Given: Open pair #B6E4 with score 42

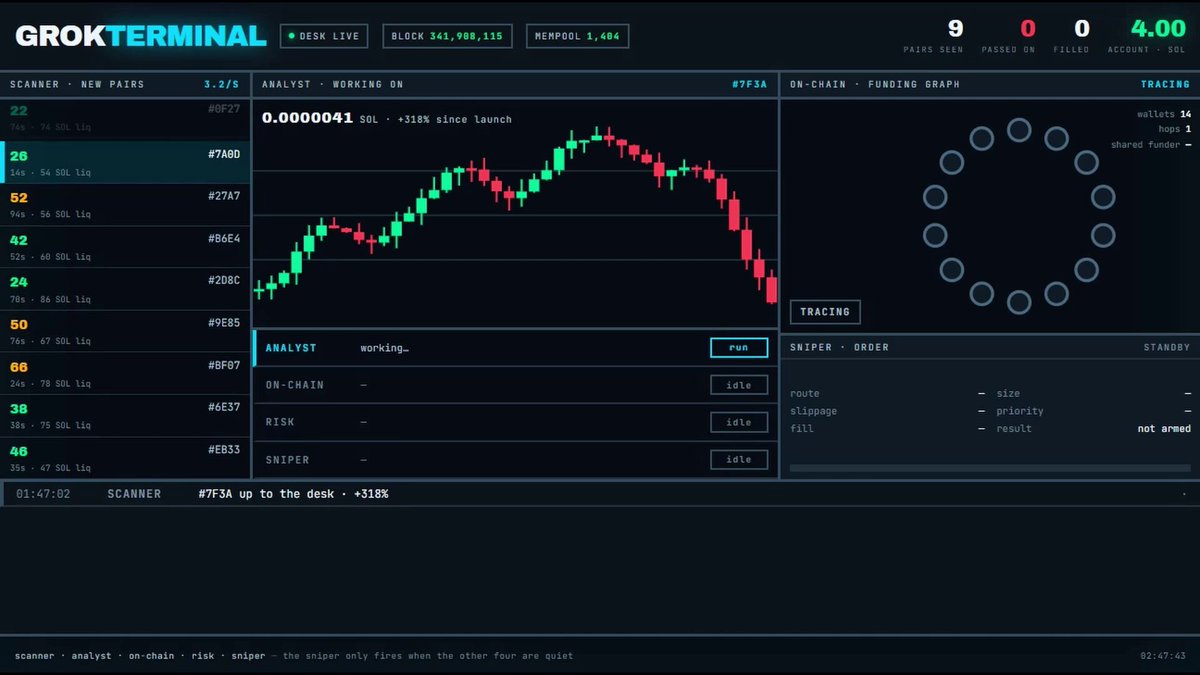Looking at the screenshot, I should 125,246.
